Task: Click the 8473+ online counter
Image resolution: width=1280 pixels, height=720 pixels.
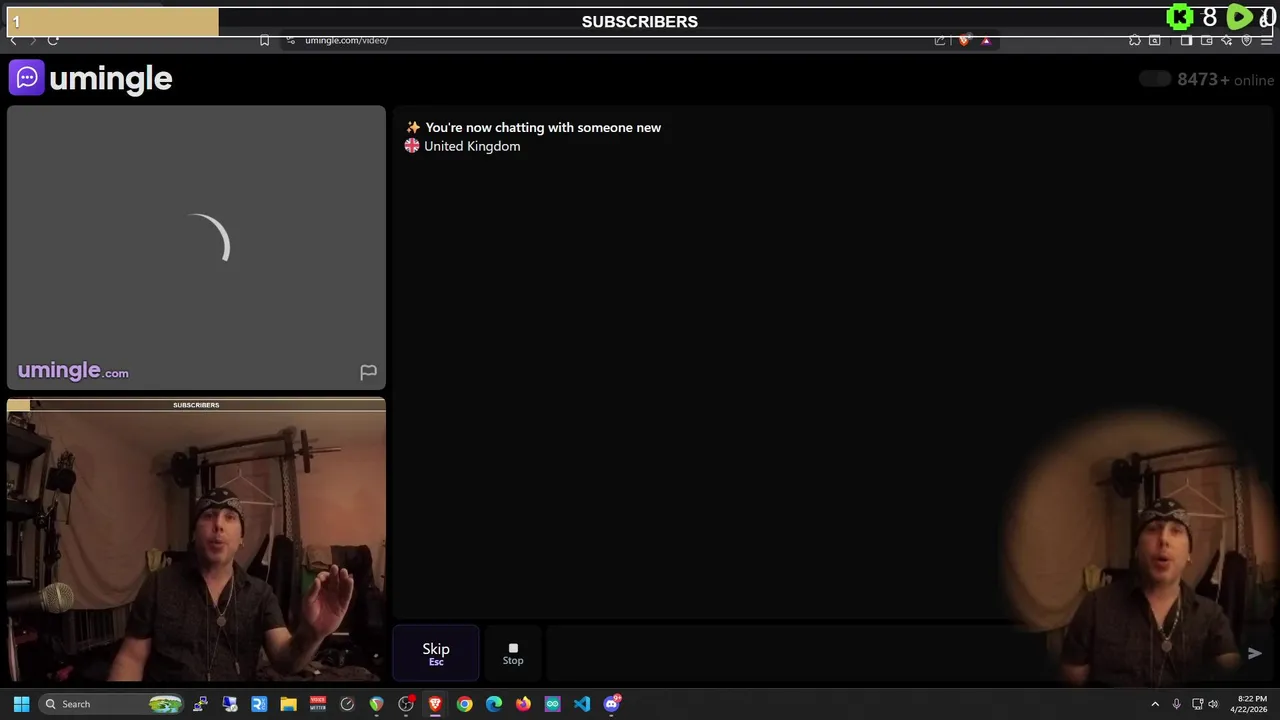Action: 1226,80
